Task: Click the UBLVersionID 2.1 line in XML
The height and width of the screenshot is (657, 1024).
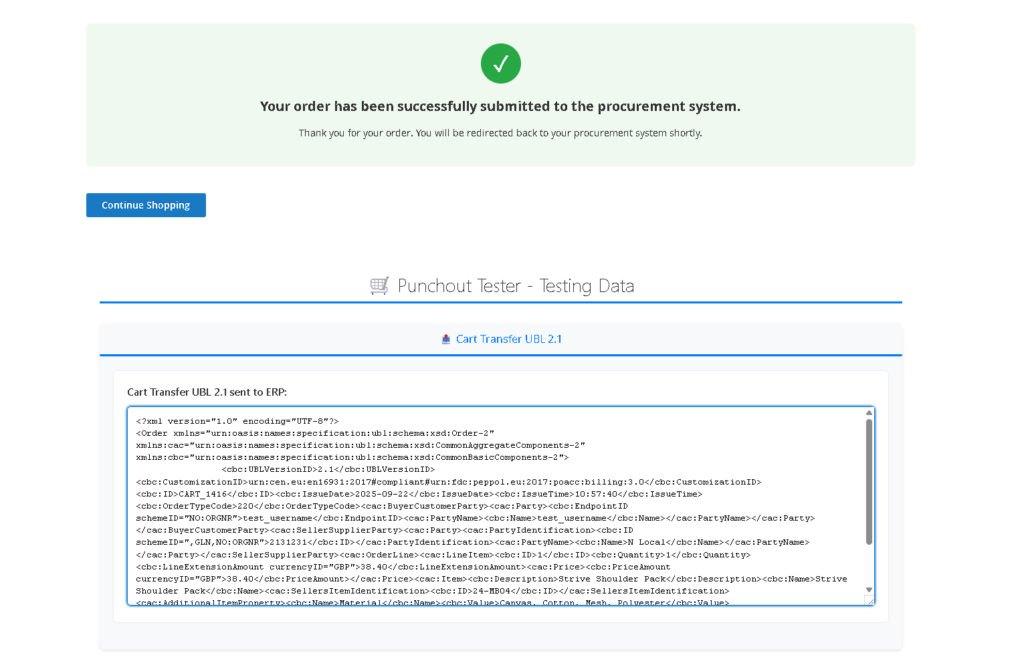Action: pos(328,469)
